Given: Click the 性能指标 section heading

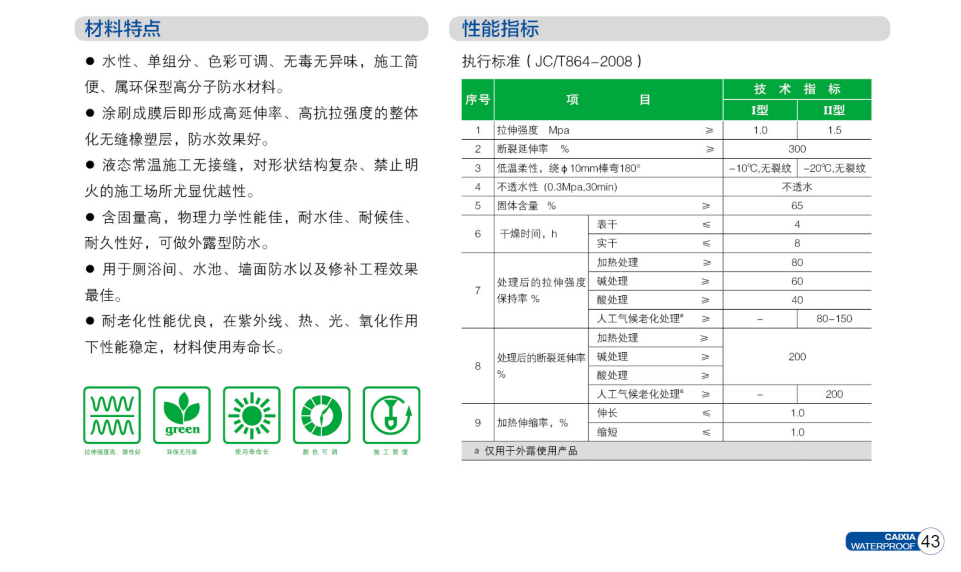Looking at the screenshot, I should [500, 29].
